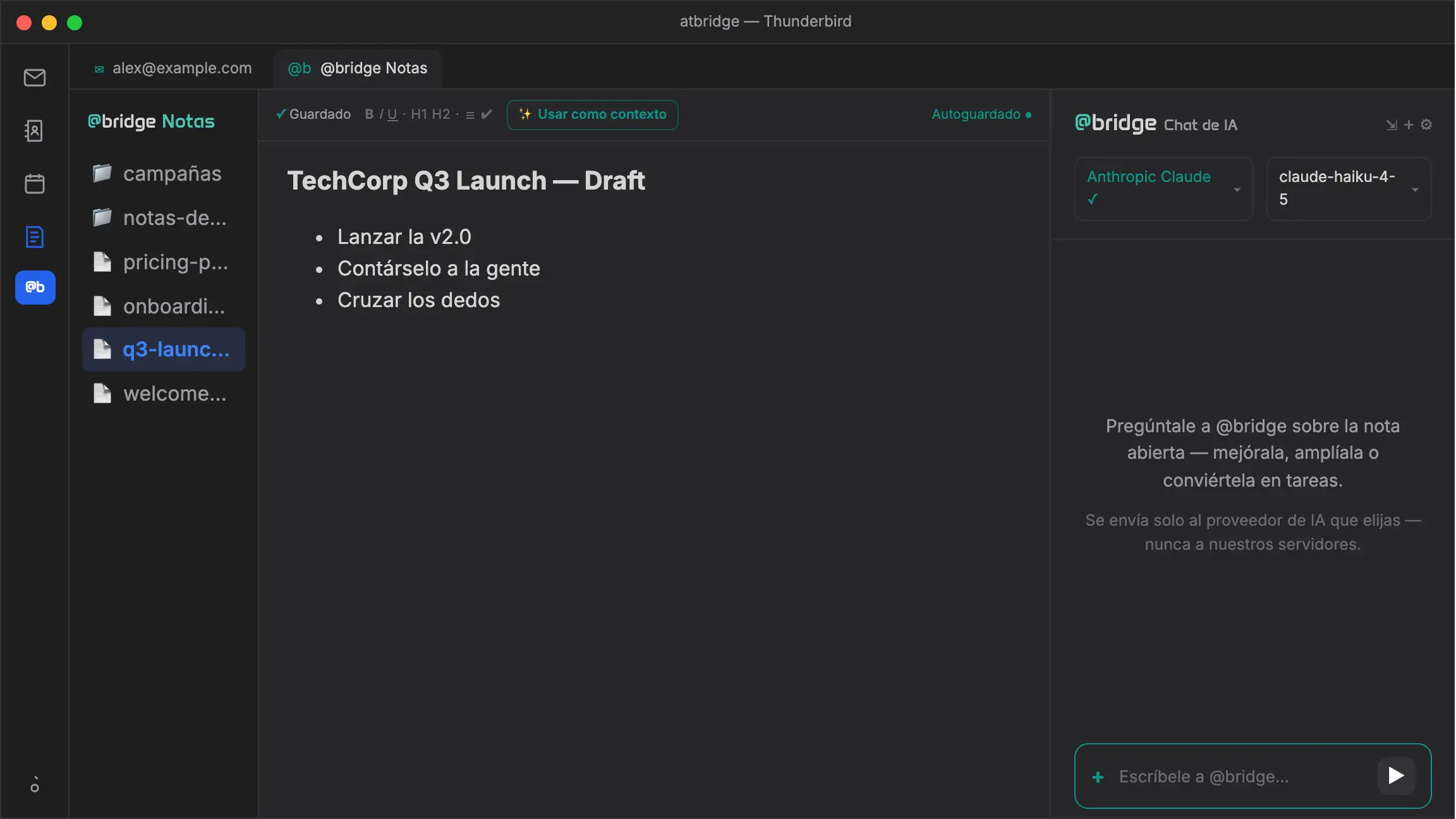The image size is (1456, 819).
Task: Close the window with the red button
Action: [x=24, y=23]
